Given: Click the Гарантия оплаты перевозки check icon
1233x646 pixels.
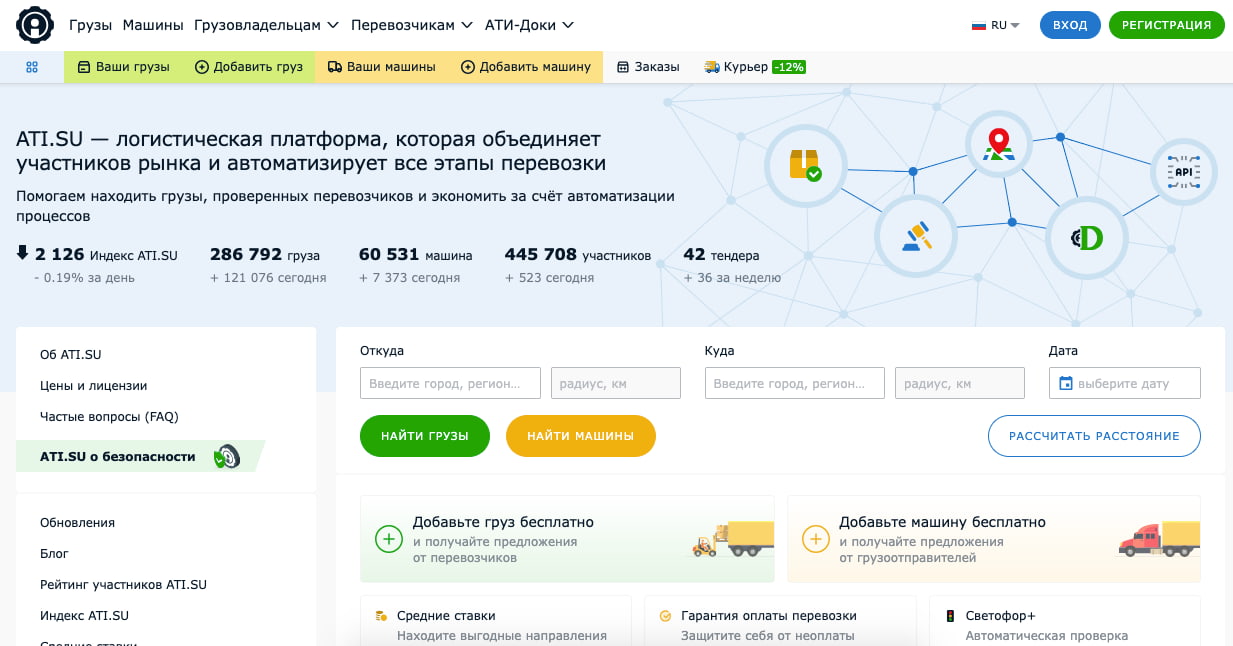Looking at the screenshot, I should click(665, 616).
